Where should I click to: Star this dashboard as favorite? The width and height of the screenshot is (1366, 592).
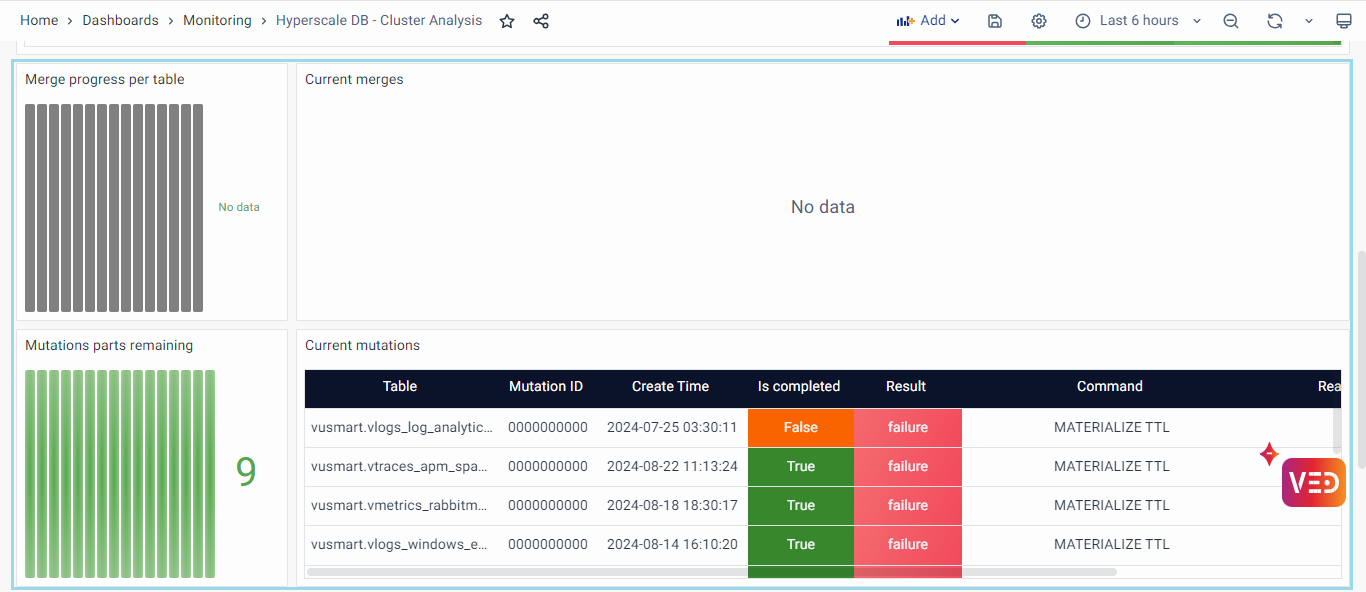(507, 21)
